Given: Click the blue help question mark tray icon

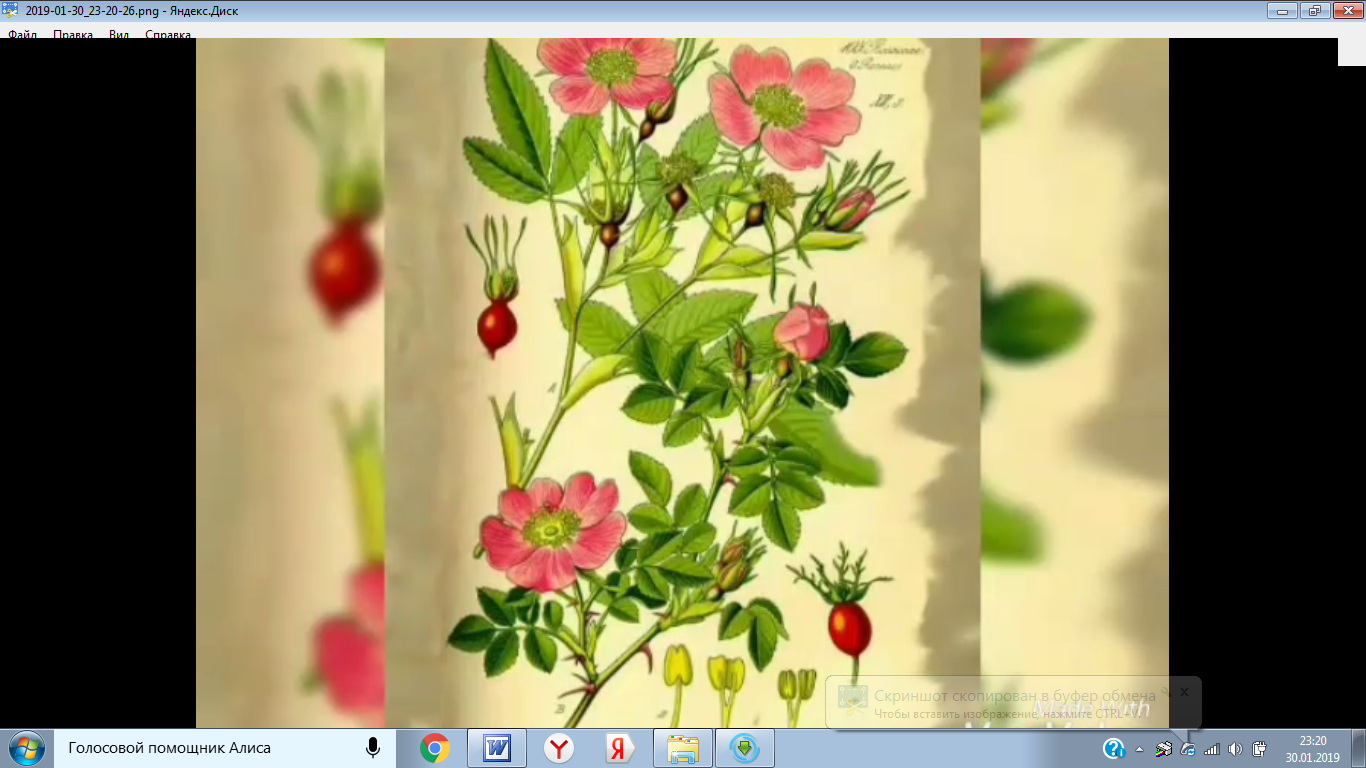Looking at the screenshot, I should [x=1114, y=748].
